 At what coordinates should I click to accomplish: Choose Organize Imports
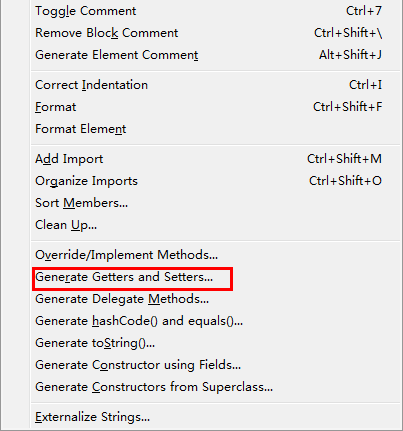tap(215, 181)
